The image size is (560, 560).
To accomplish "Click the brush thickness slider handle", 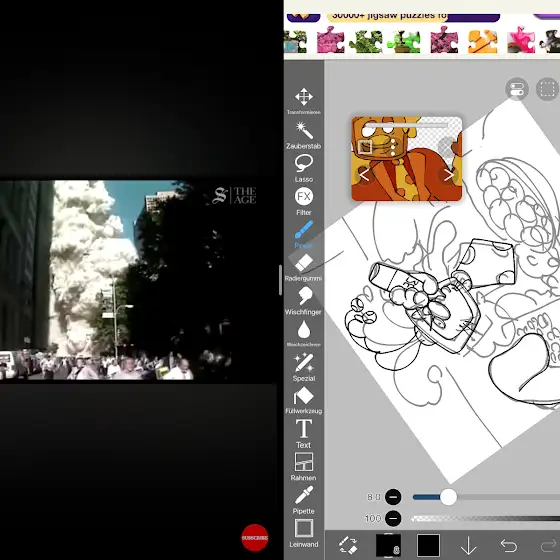I will (448, 497).
